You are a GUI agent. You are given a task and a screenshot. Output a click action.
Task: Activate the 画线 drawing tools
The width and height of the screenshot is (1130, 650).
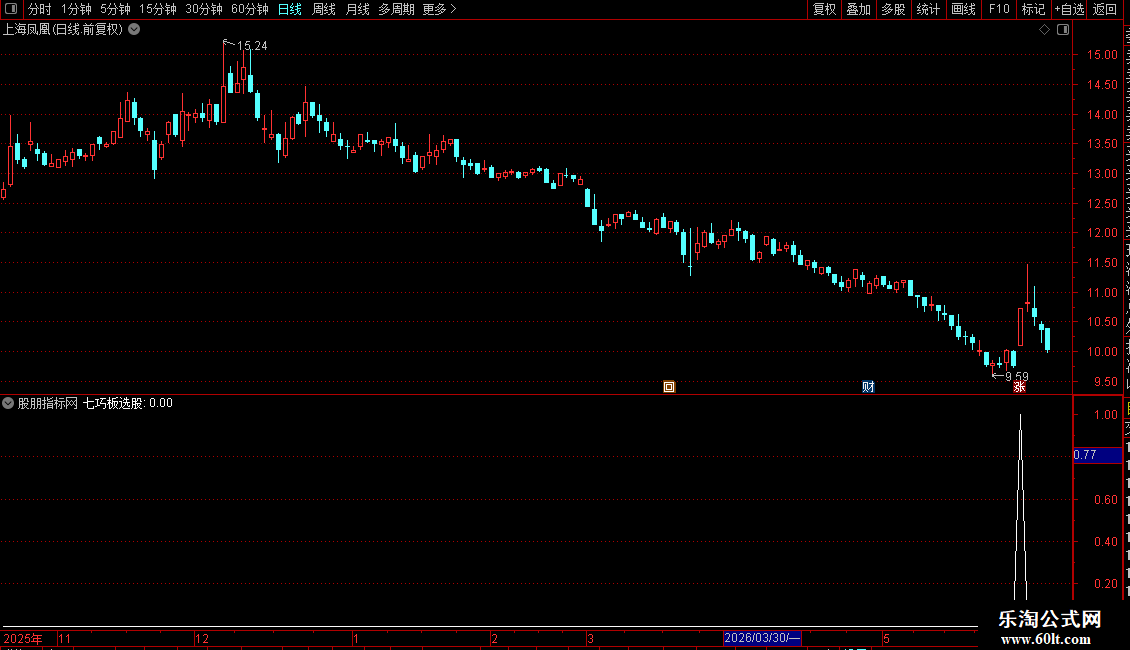964,9
